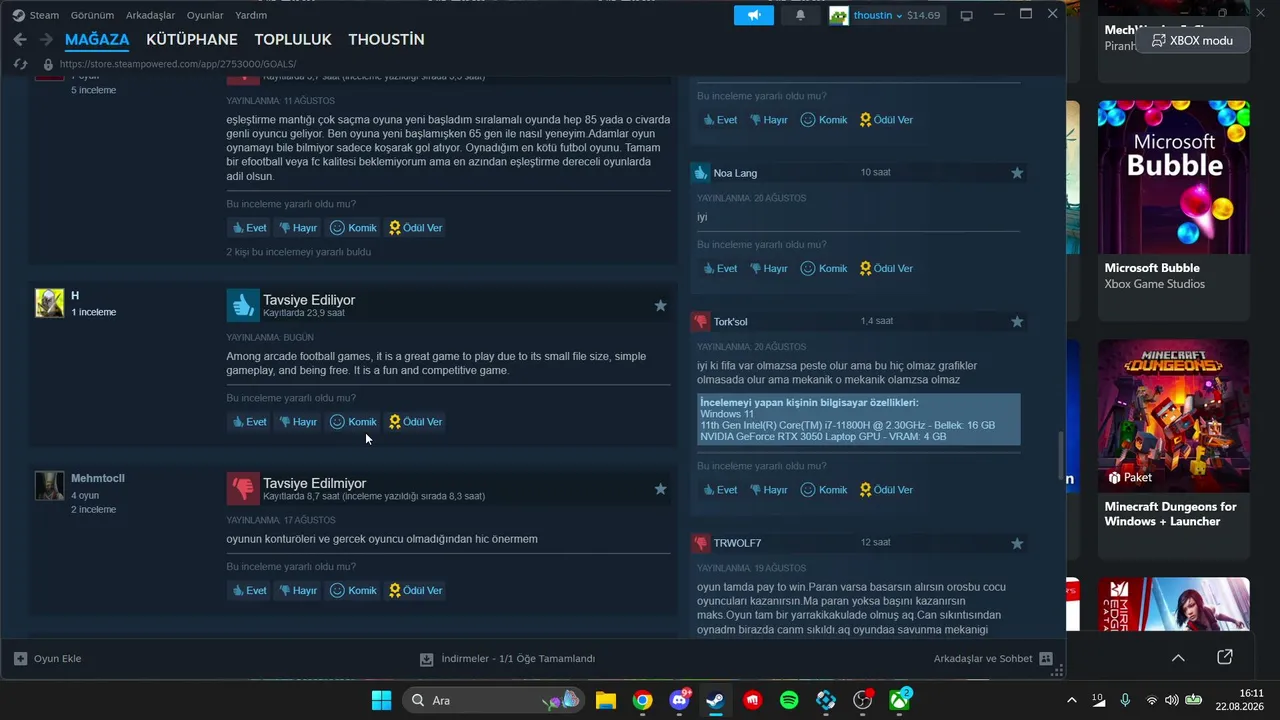The height and width of the screenshot is (720, 1280).
Task: Mark Noa Lang's review as Komik
Action: pos(824,269)
